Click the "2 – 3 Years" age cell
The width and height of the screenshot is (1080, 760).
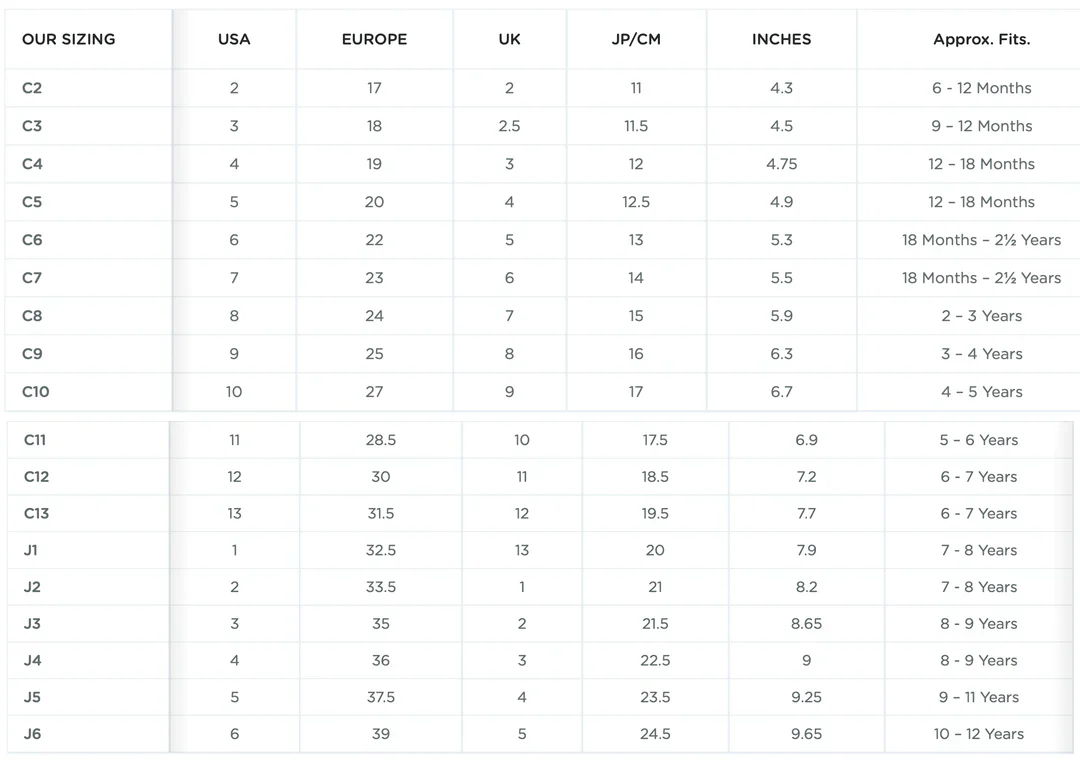click(981, 316)
